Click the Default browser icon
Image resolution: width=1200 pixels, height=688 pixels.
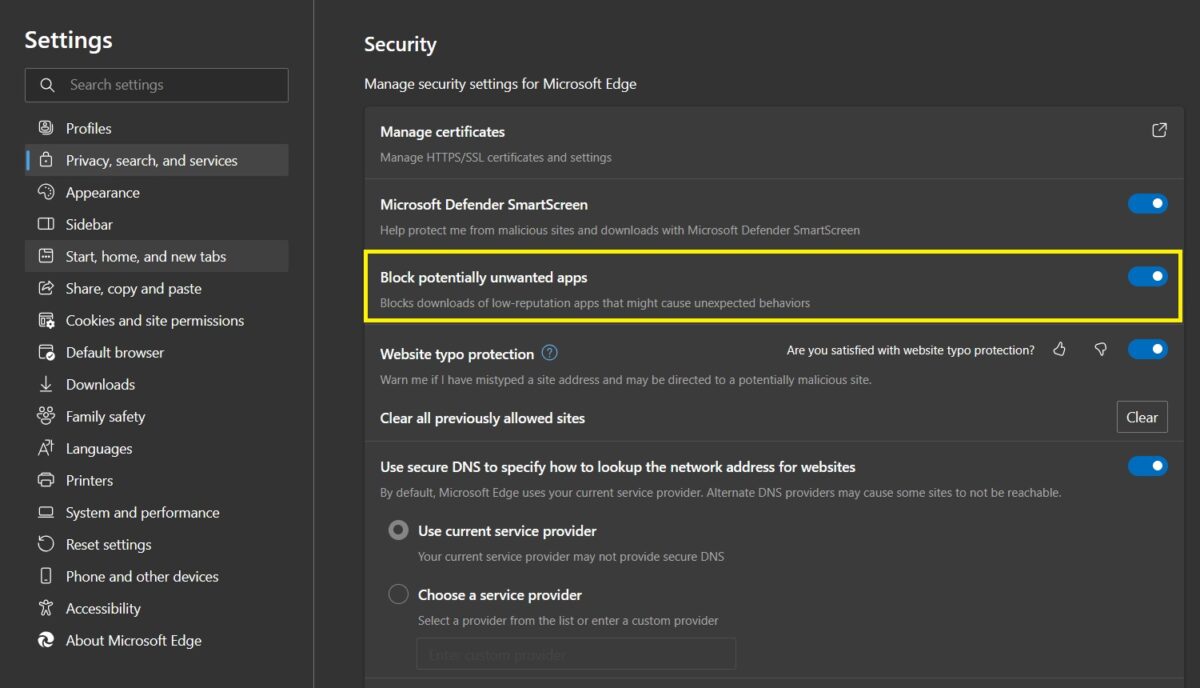[46, 352]
